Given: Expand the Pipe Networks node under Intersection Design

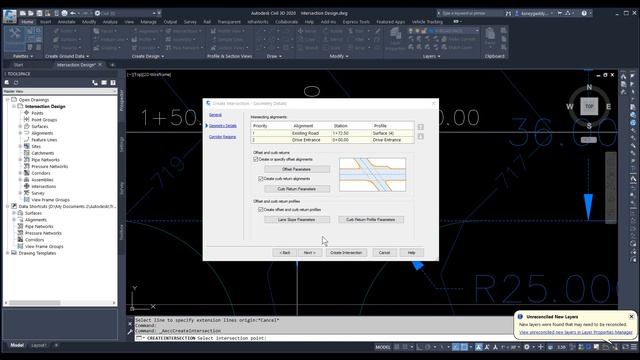Looking at the screenshot, I should [20, 160].
